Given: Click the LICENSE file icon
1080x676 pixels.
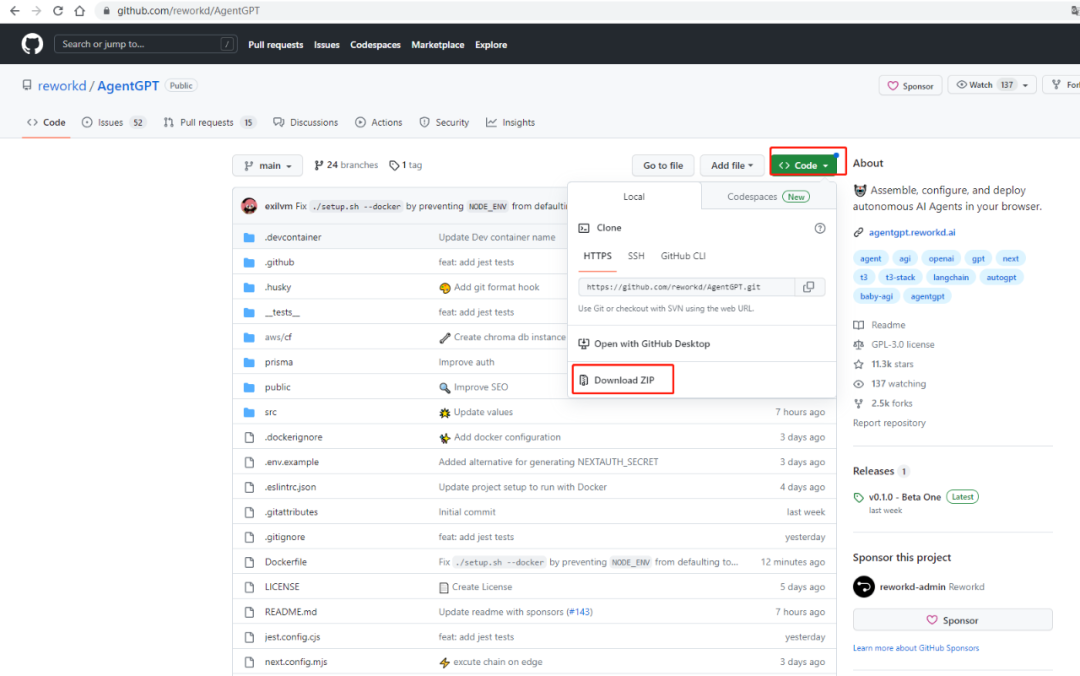Looking at the screenshot, I should tap(249, 587).
